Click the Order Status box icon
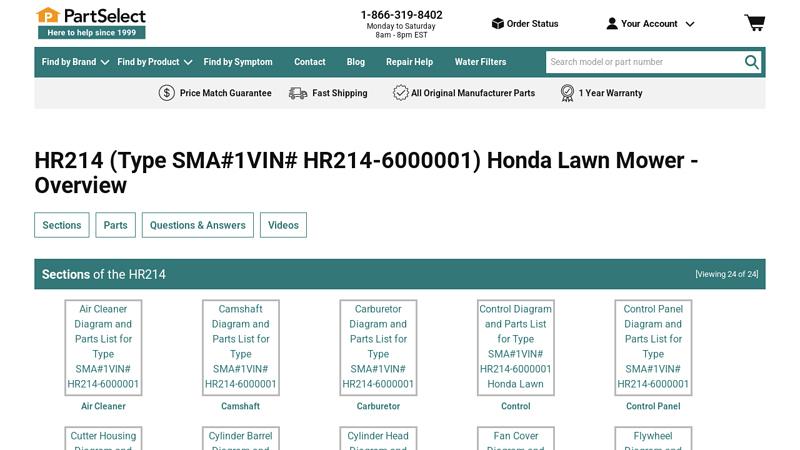 (497, 23)
